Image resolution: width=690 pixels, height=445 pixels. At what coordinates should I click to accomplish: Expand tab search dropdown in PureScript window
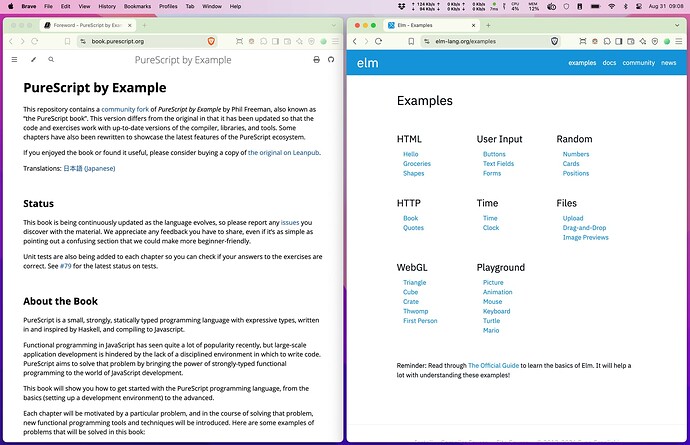pos(334,25)
